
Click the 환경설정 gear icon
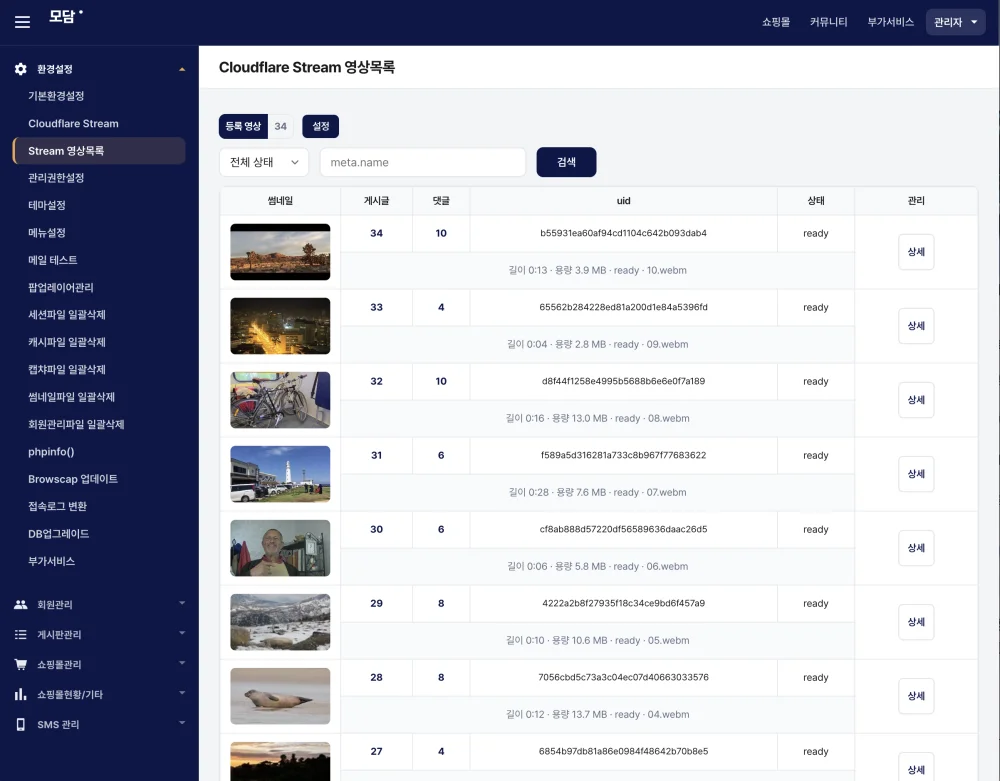20,69
